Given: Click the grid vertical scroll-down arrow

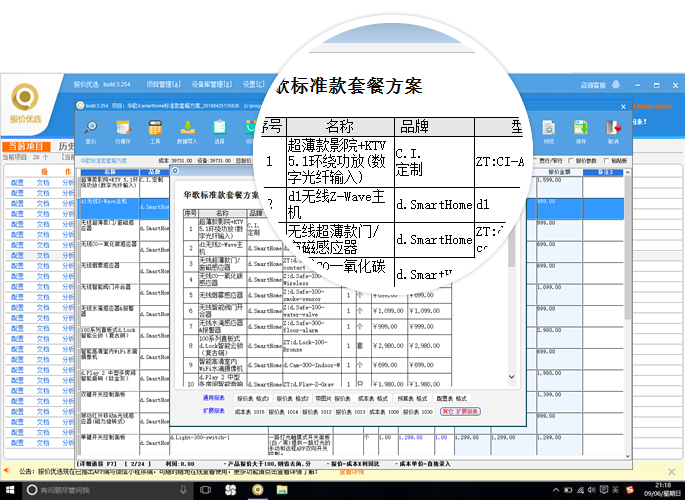Looking at the screenshot, I should (x=628, y=456).
